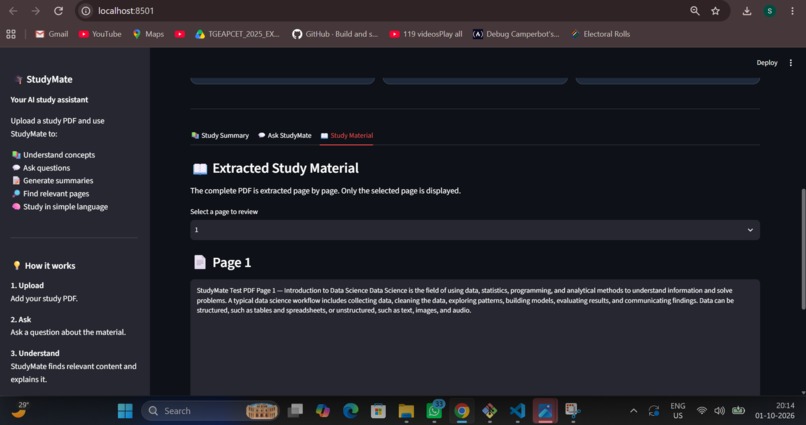Open the YouTube bookmark
Image resolution: width=806 pixels, height=425 pixels.
pos(100,34)
